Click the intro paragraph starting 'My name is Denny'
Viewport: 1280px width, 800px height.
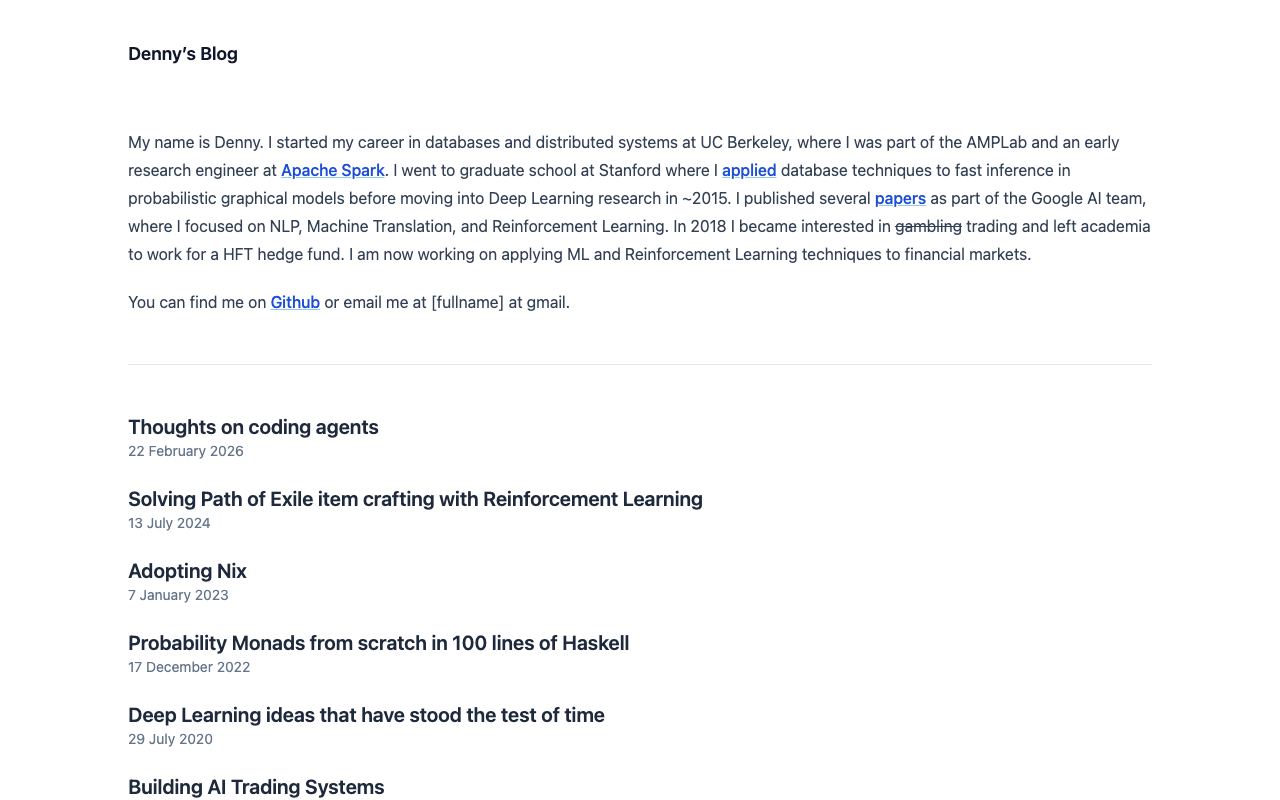[640, 198]
